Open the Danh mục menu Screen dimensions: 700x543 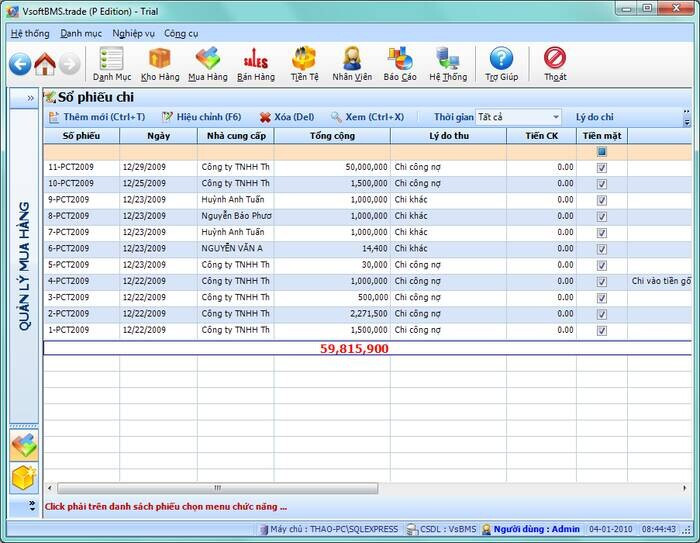click(80, 33)
